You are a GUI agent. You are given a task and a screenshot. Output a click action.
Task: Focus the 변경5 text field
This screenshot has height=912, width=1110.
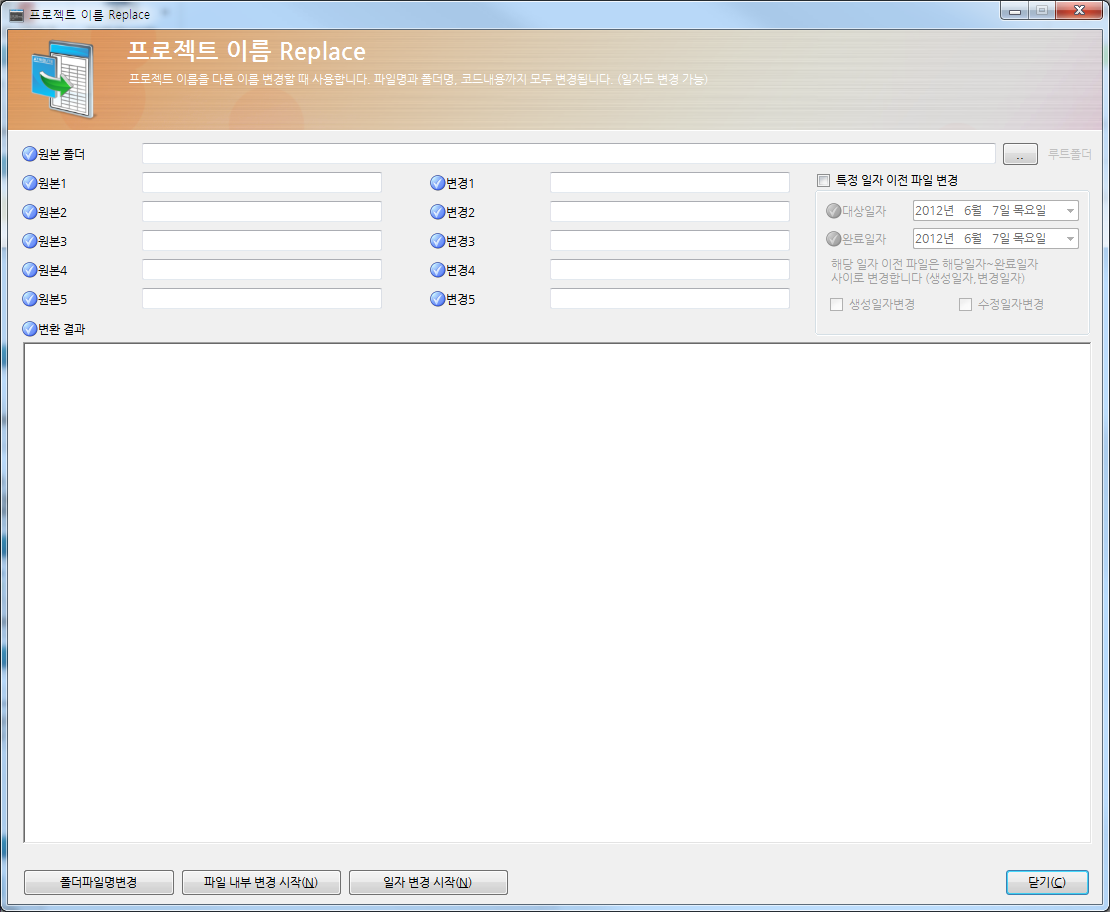[670, 298]
